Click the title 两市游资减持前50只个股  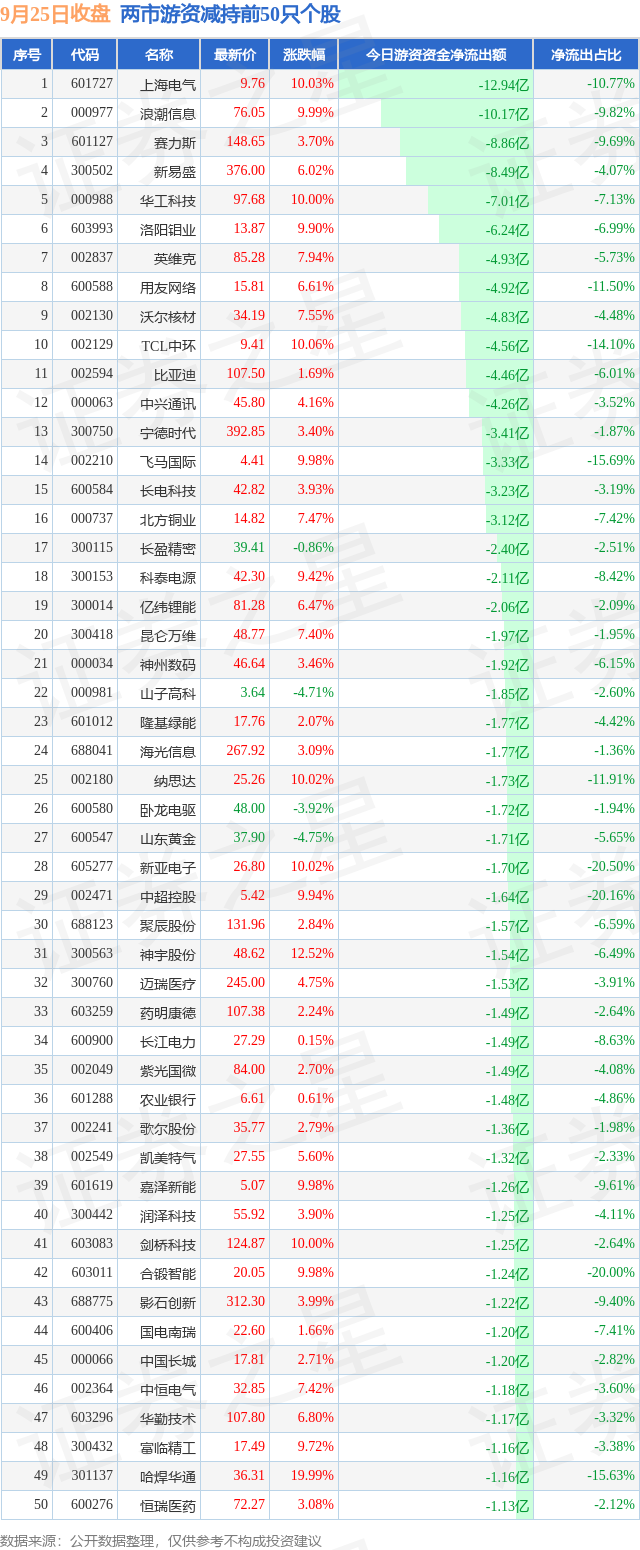[230, 14]
